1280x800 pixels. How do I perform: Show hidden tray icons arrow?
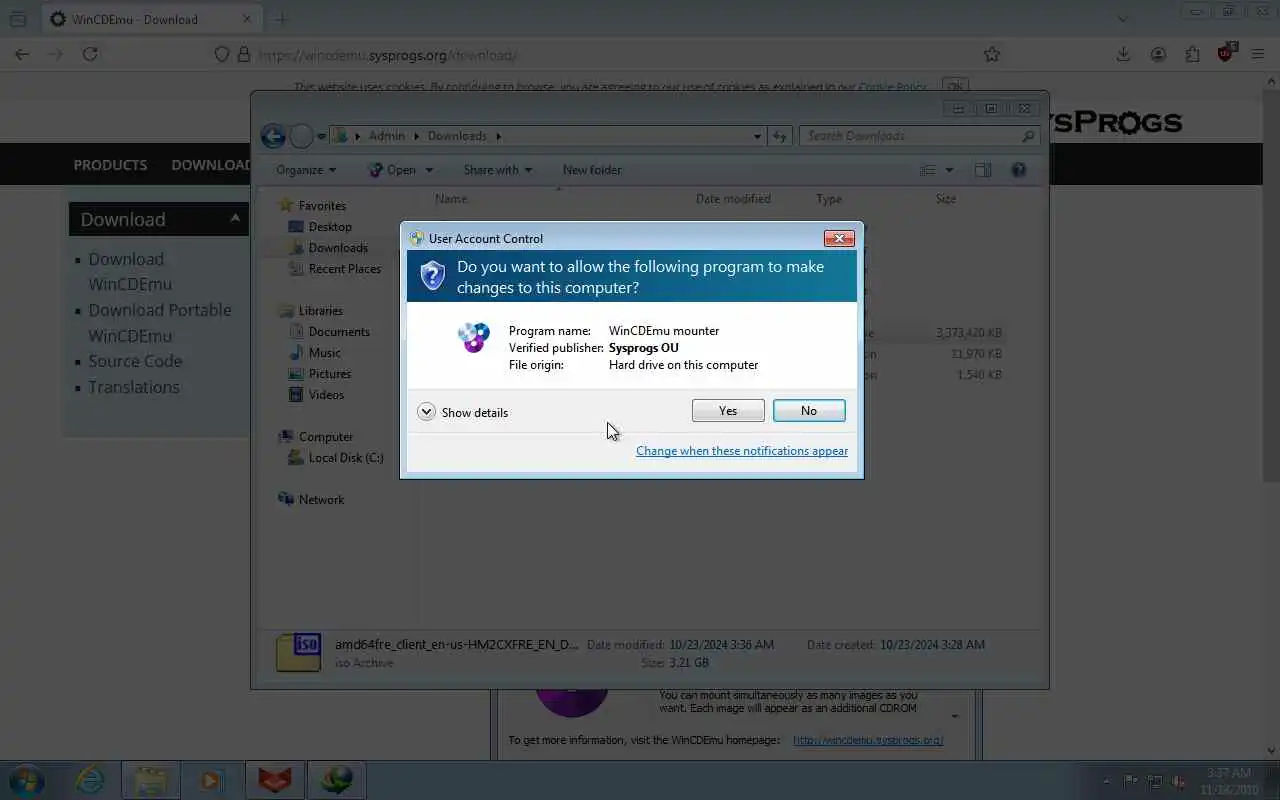(1105, 781)
